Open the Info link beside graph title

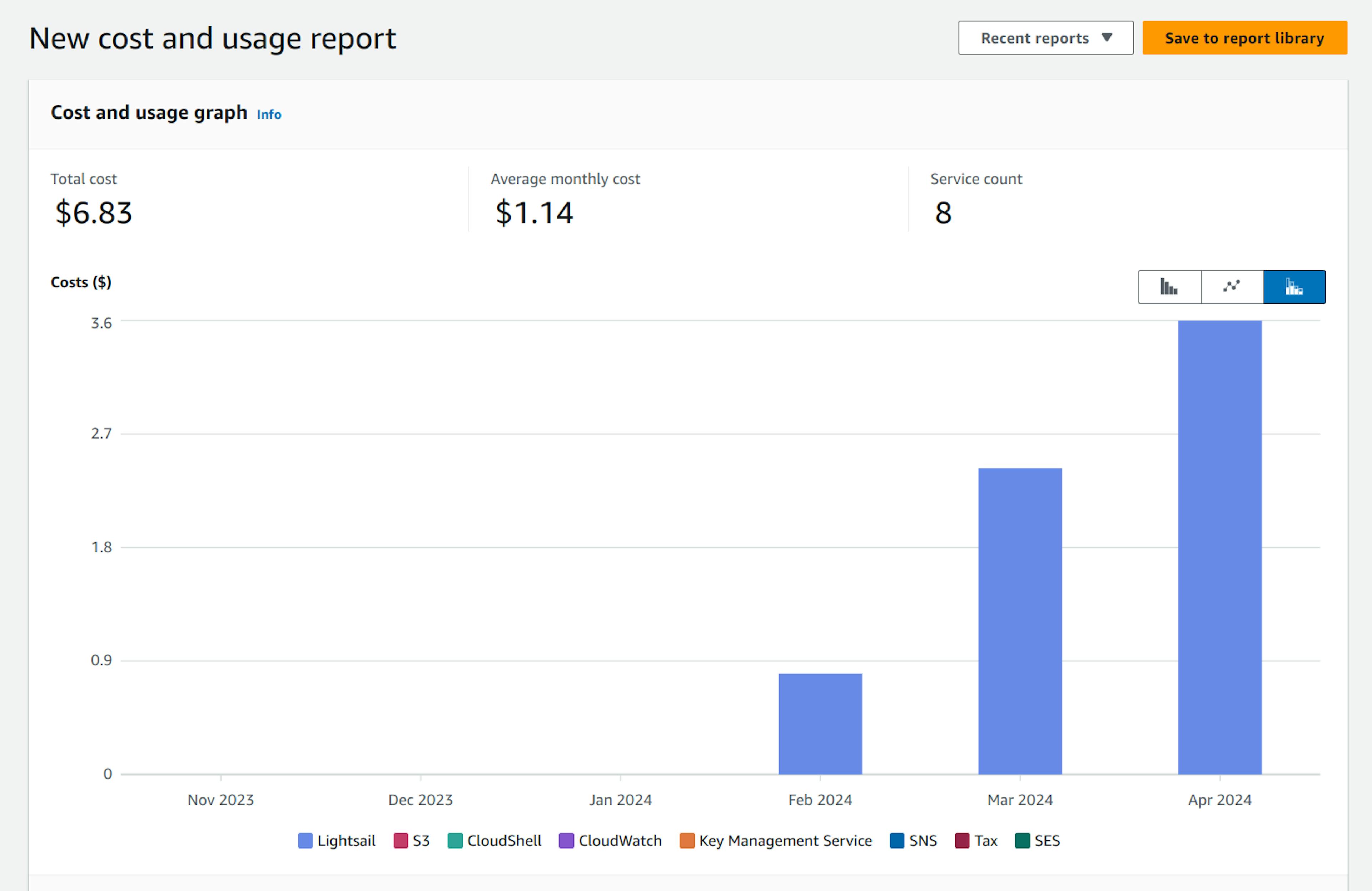pyautogui.click(x=269, y=114)
